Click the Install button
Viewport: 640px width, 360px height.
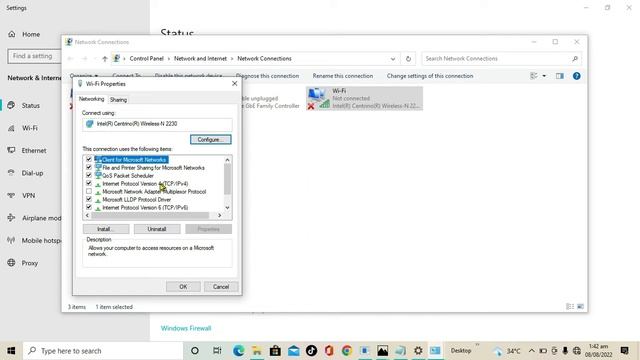point(106,229)
